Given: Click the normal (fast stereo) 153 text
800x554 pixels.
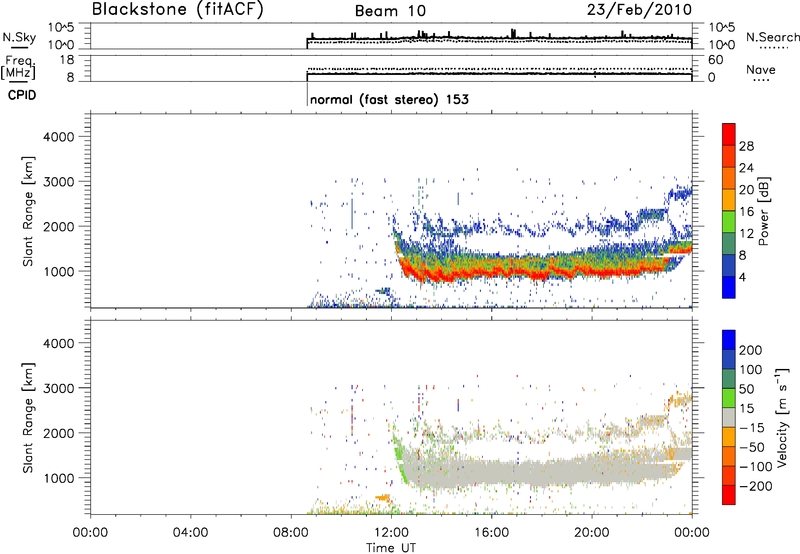Looking at the screenshot, I should click(x=389, y=99).
